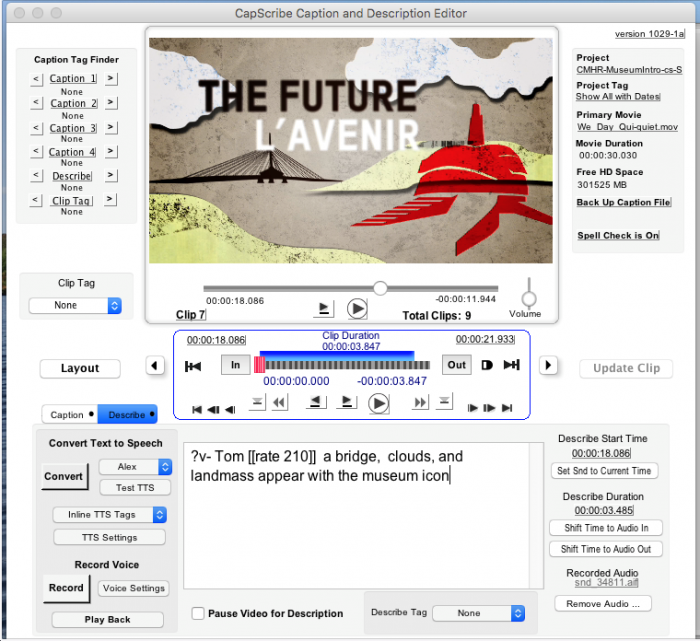
Task: Click hourglass icon beside the rewind arrows
Action: click(x=257, y=402)
